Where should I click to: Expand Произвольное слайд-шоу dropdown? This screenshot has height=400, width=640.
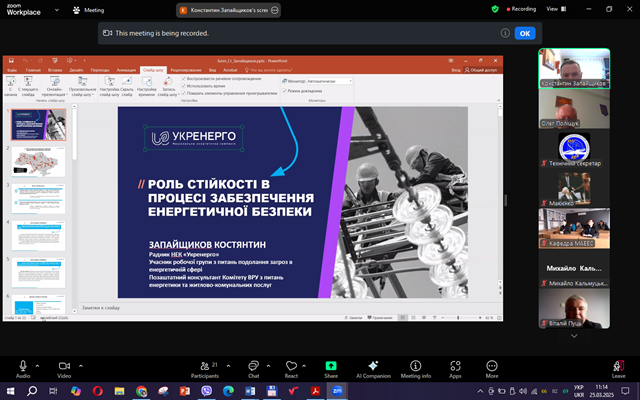point(82,94)
